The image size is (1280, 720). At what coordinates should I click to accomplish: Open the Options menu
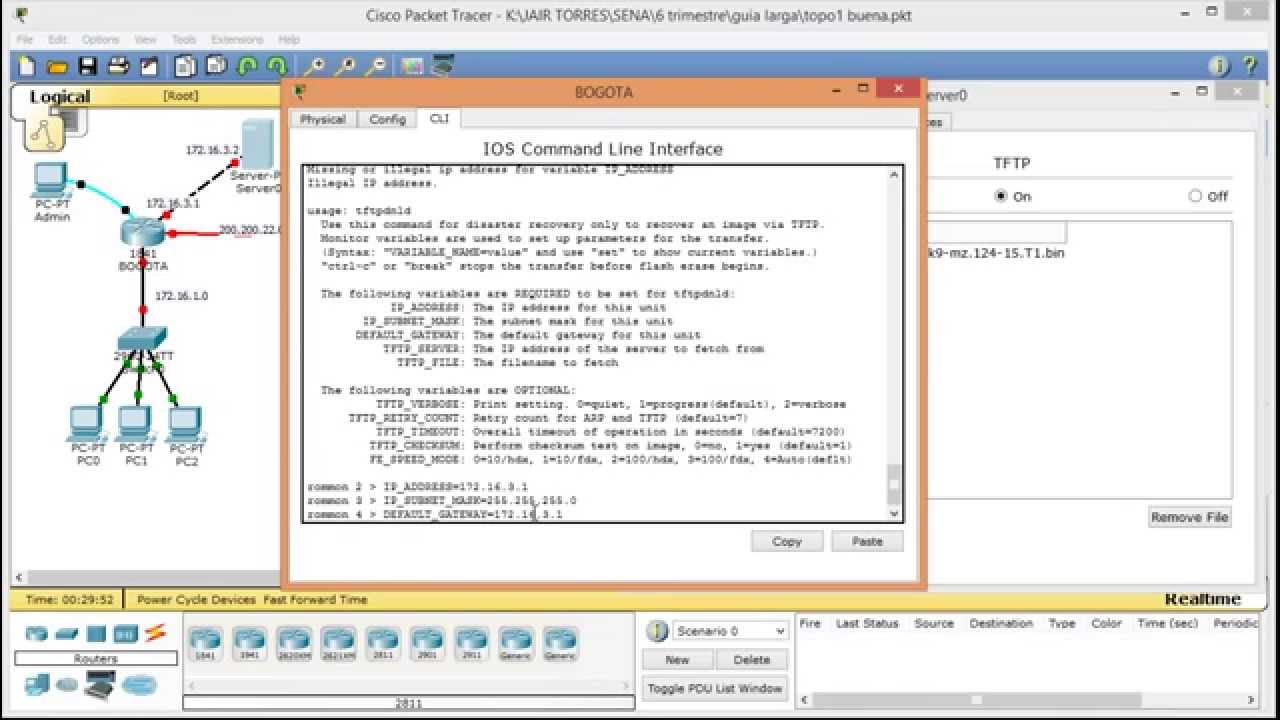coord(100,39)
